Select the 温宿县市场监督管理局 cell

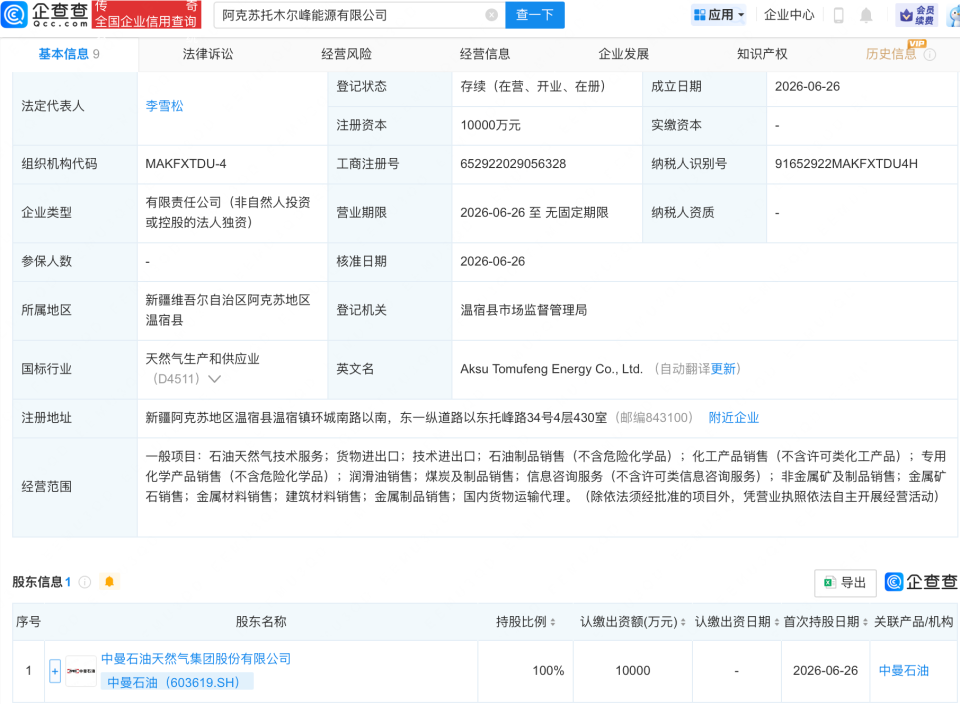(x=523, y=310)
